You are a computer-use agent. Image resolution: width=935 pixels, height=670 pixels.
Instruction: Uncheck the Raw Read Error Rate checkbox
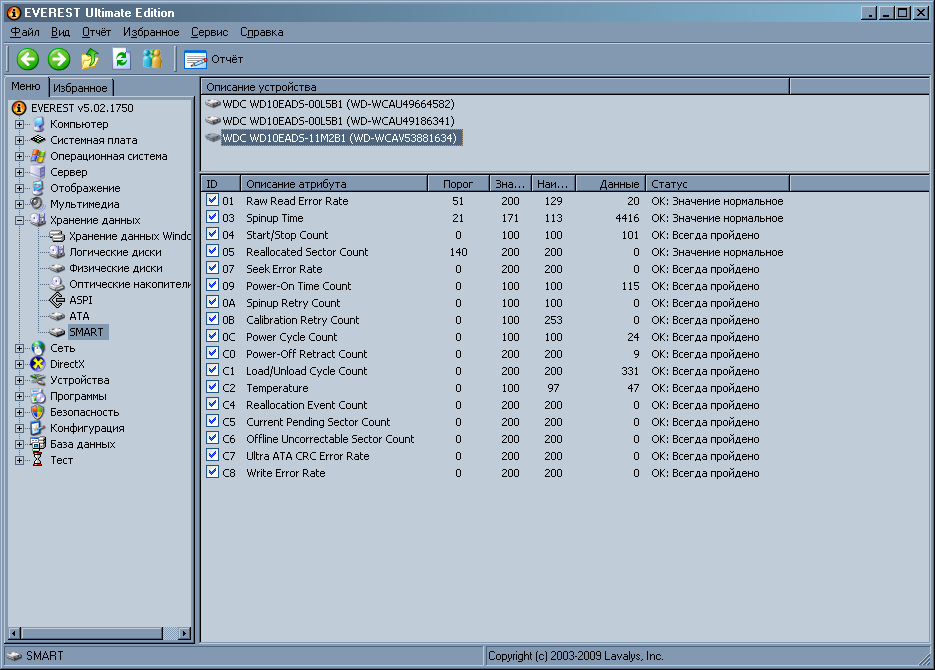(212, 200)
